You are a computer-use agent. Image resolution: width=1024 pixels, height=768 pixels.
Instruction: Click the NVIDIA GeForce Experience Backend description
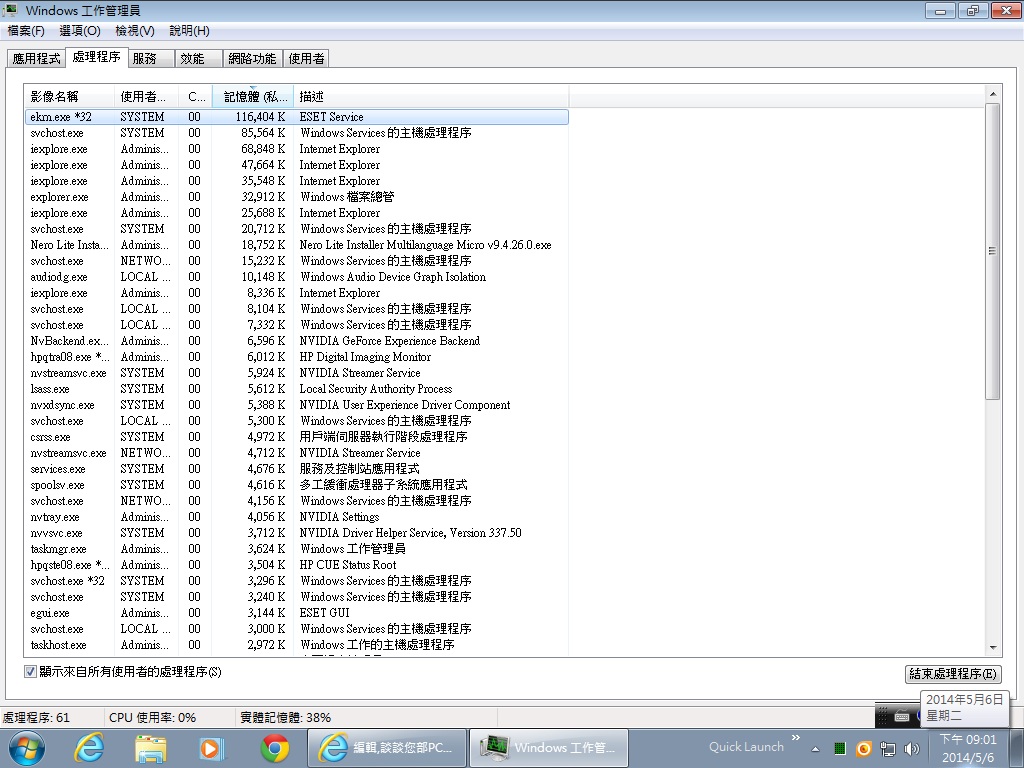[390, 341]
